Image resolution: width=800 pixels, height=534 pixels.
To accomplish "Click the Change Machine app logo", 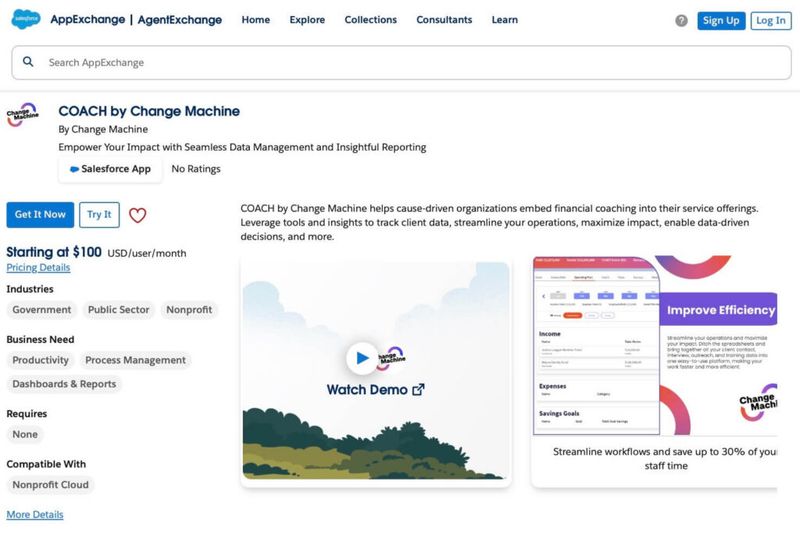I will [22, 115].
